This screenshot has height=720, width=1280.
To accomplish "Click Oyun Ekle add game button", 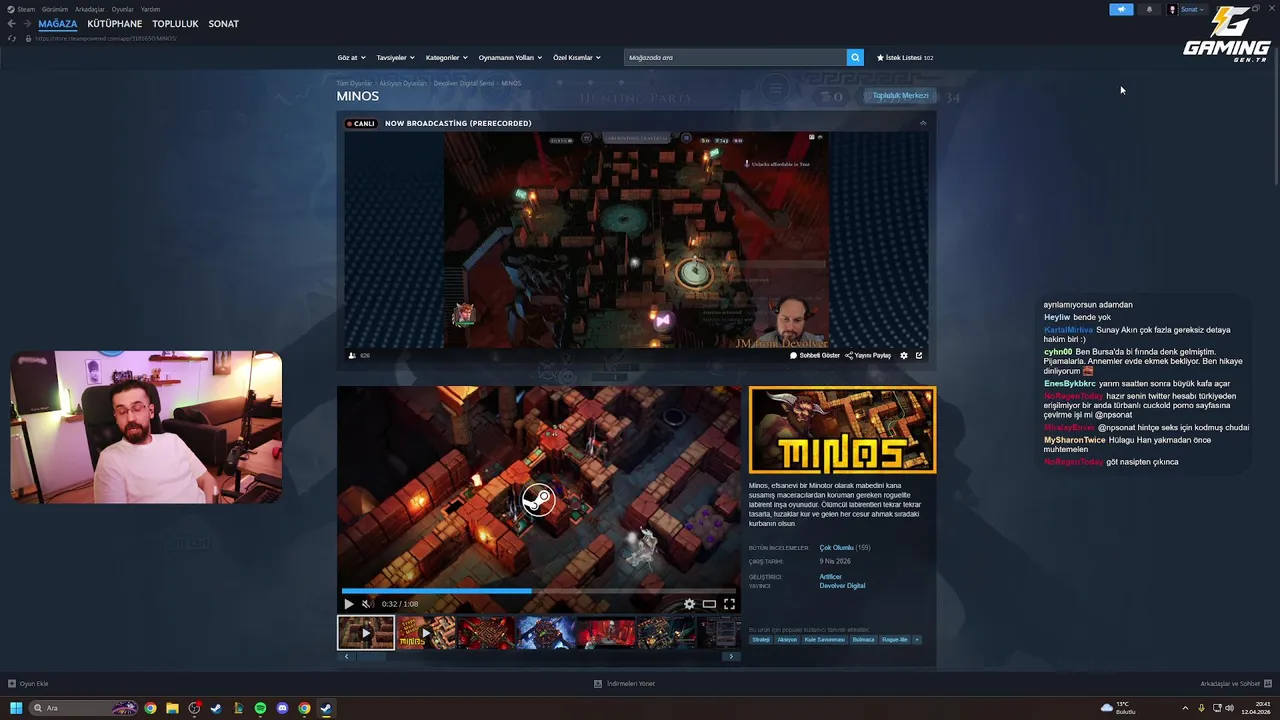I will tap(28, 684).
